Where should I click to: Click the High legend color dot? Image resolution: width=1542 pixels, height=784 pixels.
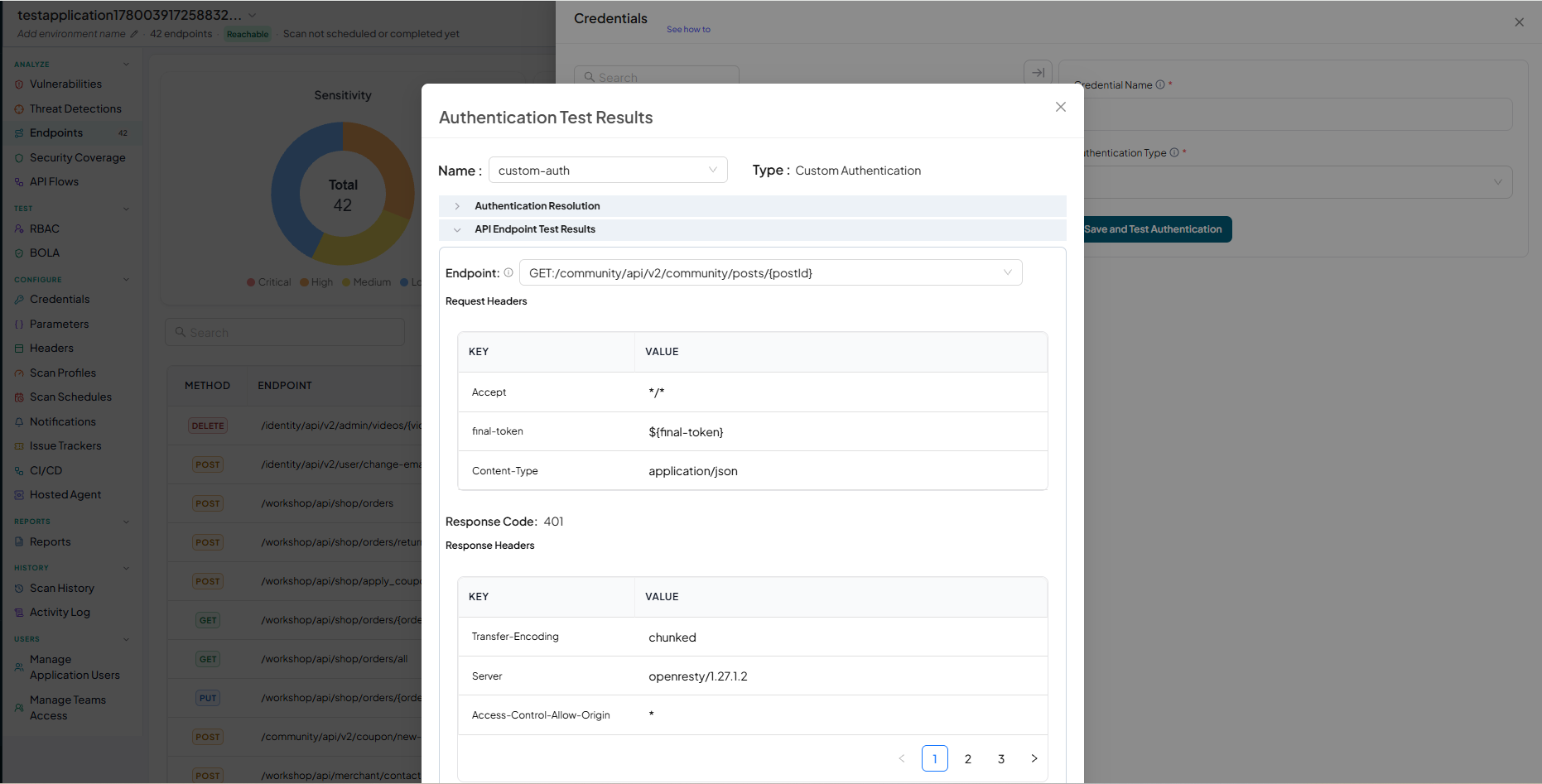pos(304,282)
